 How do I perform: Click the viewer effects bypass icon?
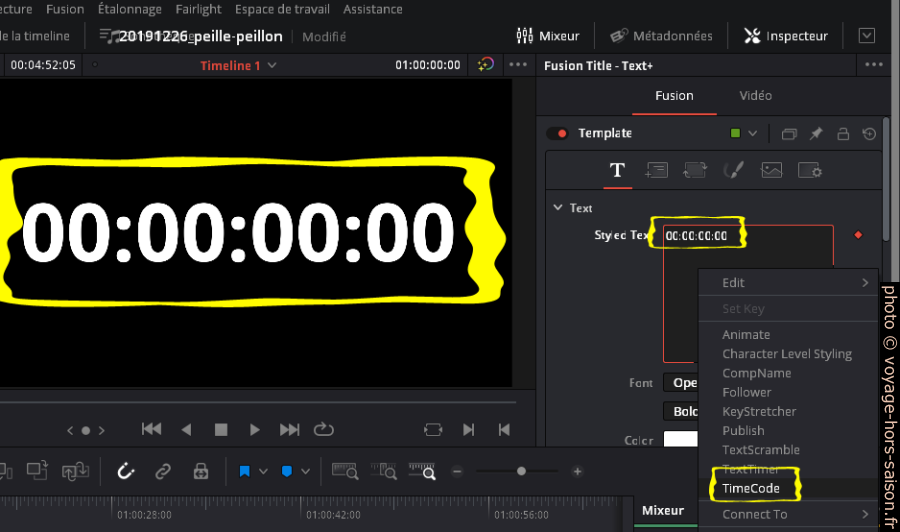click(x=486, y=65)
